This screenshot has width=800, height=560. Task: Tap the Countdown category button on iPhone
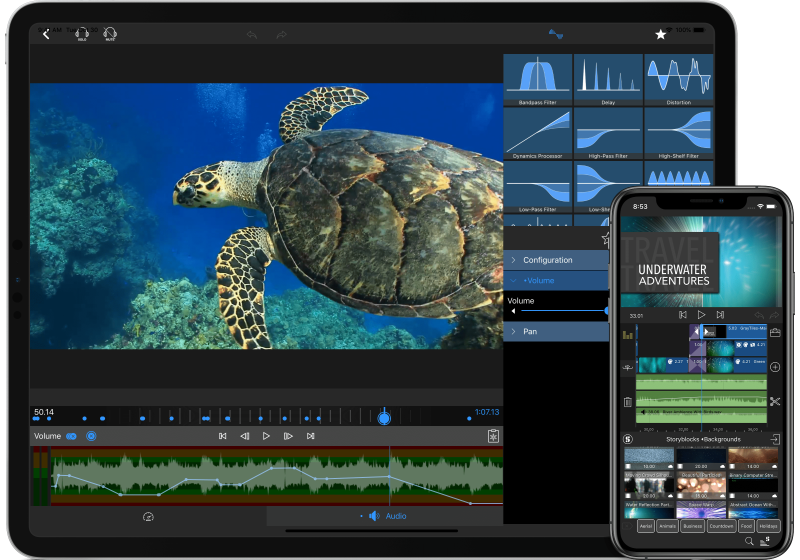720,525
